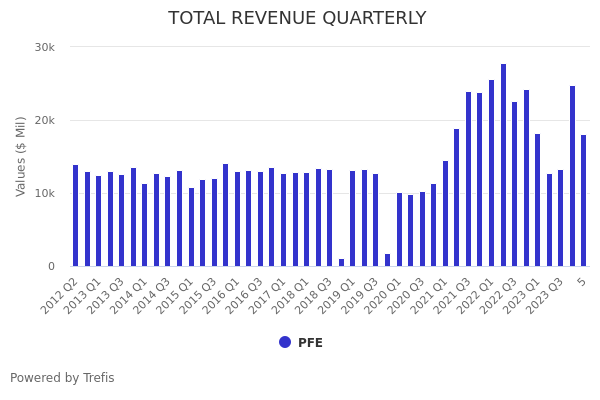This screenshot has height=400, width=600.
Task: Toggle the PFE series via legend label
Action: 310,343
